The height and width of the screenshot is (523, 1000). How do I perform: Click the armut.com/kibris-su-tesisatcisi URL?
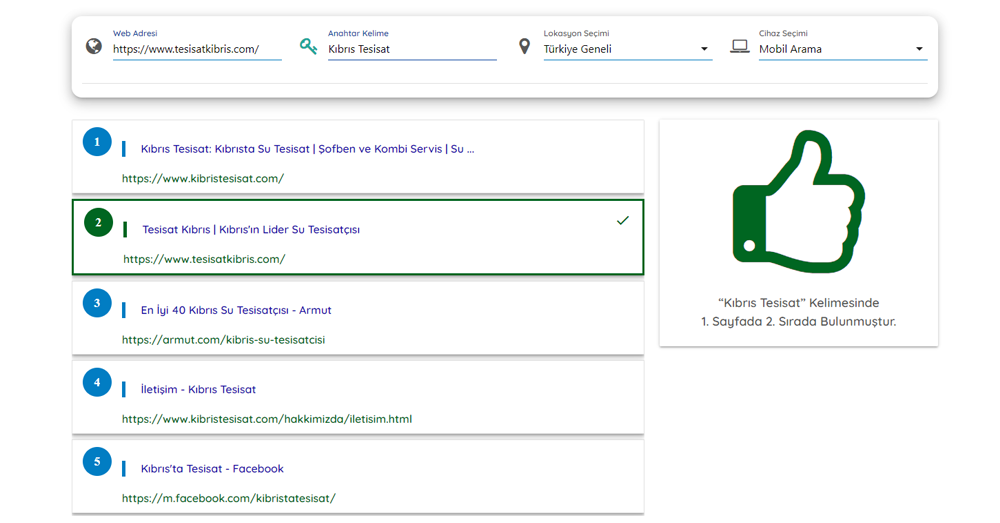(x=223, y=340)
